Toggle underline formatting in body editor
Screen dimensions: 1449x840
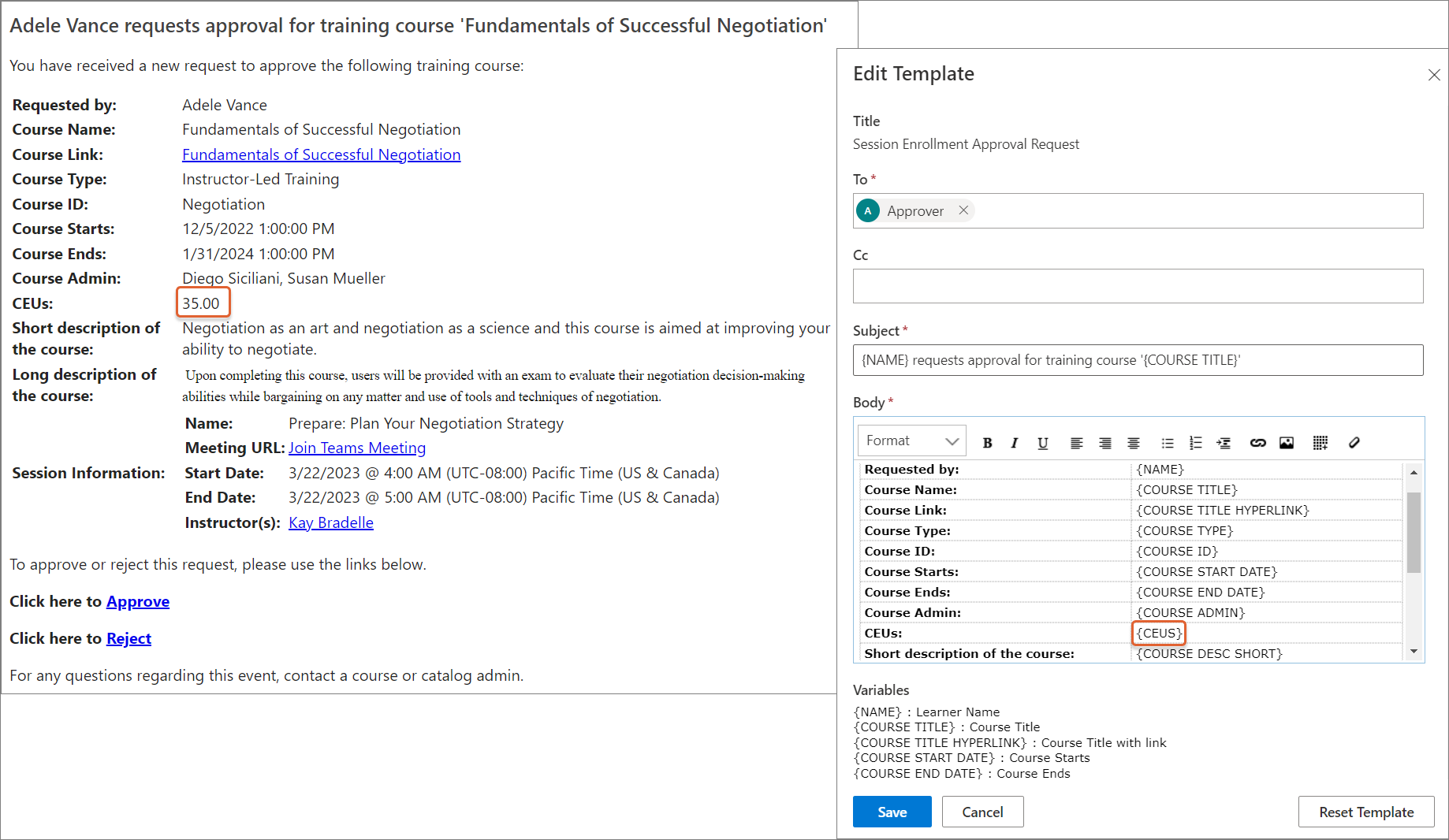1042,443
